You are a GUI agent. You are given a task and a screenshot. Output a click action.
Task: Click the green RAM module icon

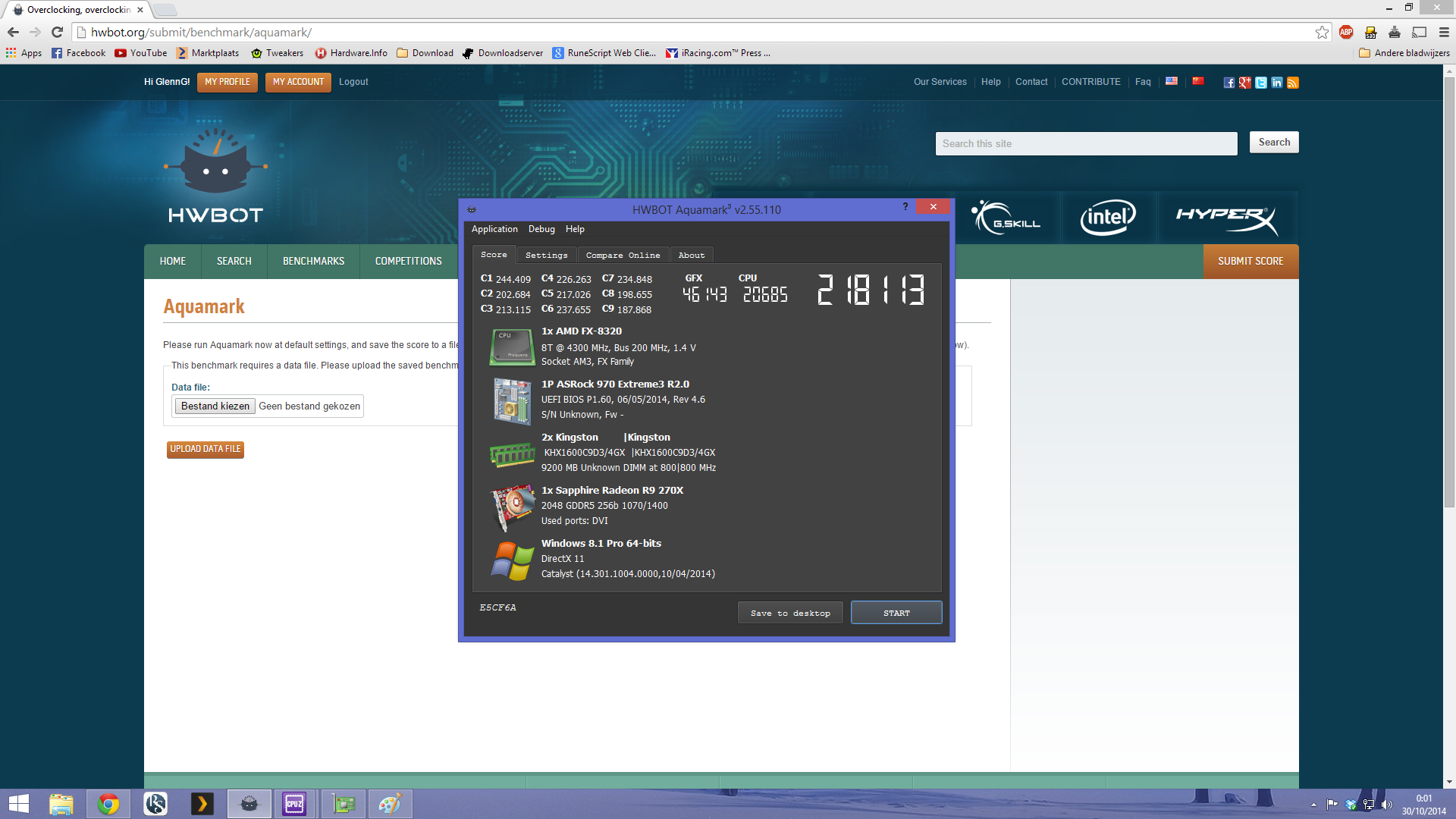coord(513,454)
